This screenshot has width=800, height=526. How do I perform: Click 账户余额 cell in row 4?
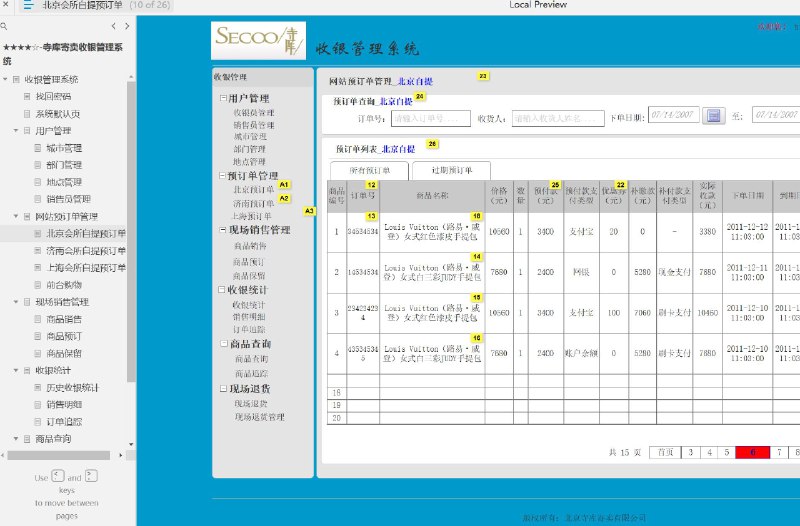pos(581,353)
